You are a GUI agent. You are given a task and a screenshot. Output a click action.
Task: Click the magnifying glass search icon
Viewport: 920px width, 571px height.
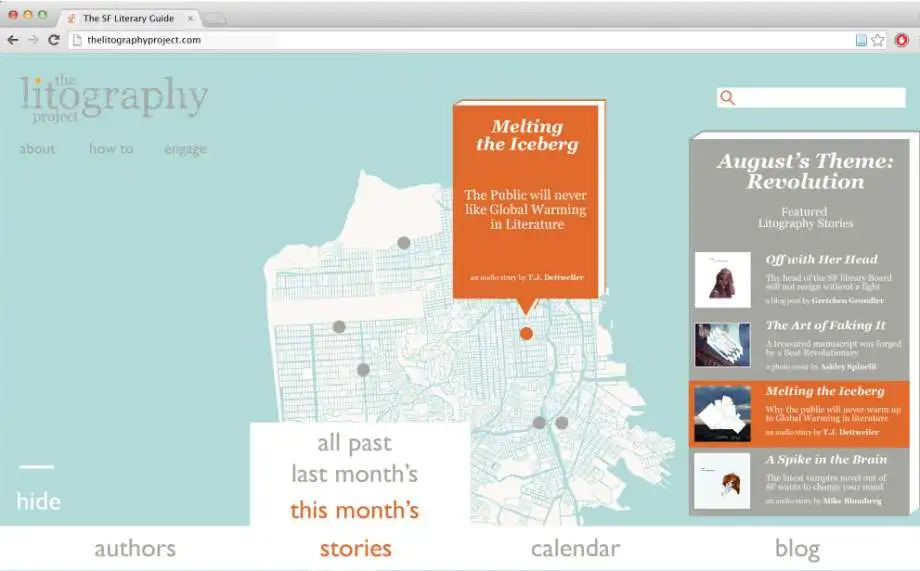(x=728, y=98)
